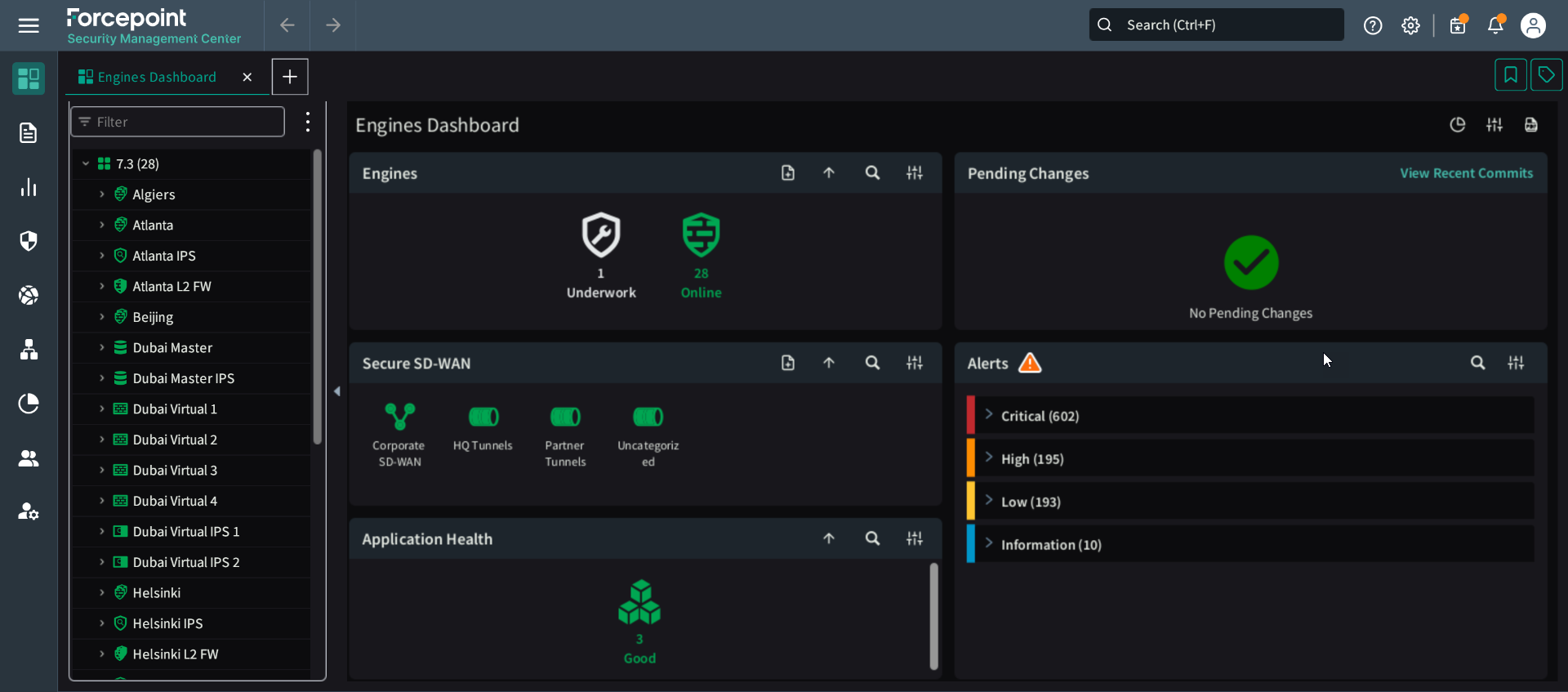Expand the Algiers tree node
This screenshot has height=692, width=1568.
(102, 194)
